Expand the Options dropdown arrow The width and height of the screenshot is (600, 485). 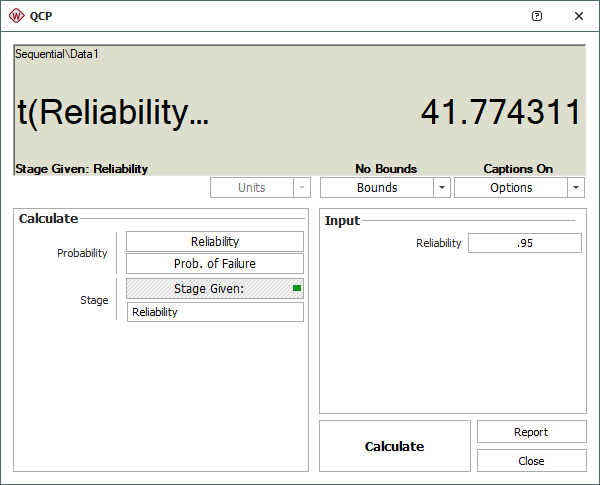point(575,188)
